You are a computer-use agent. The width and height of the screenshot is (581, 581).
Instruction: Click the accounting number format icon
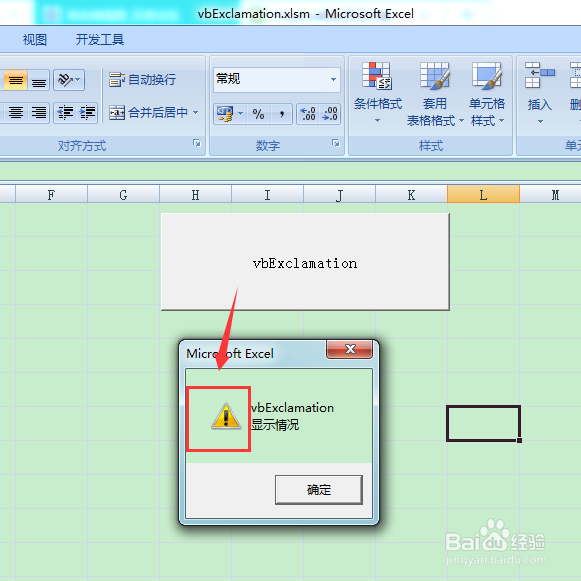point(225,114)
